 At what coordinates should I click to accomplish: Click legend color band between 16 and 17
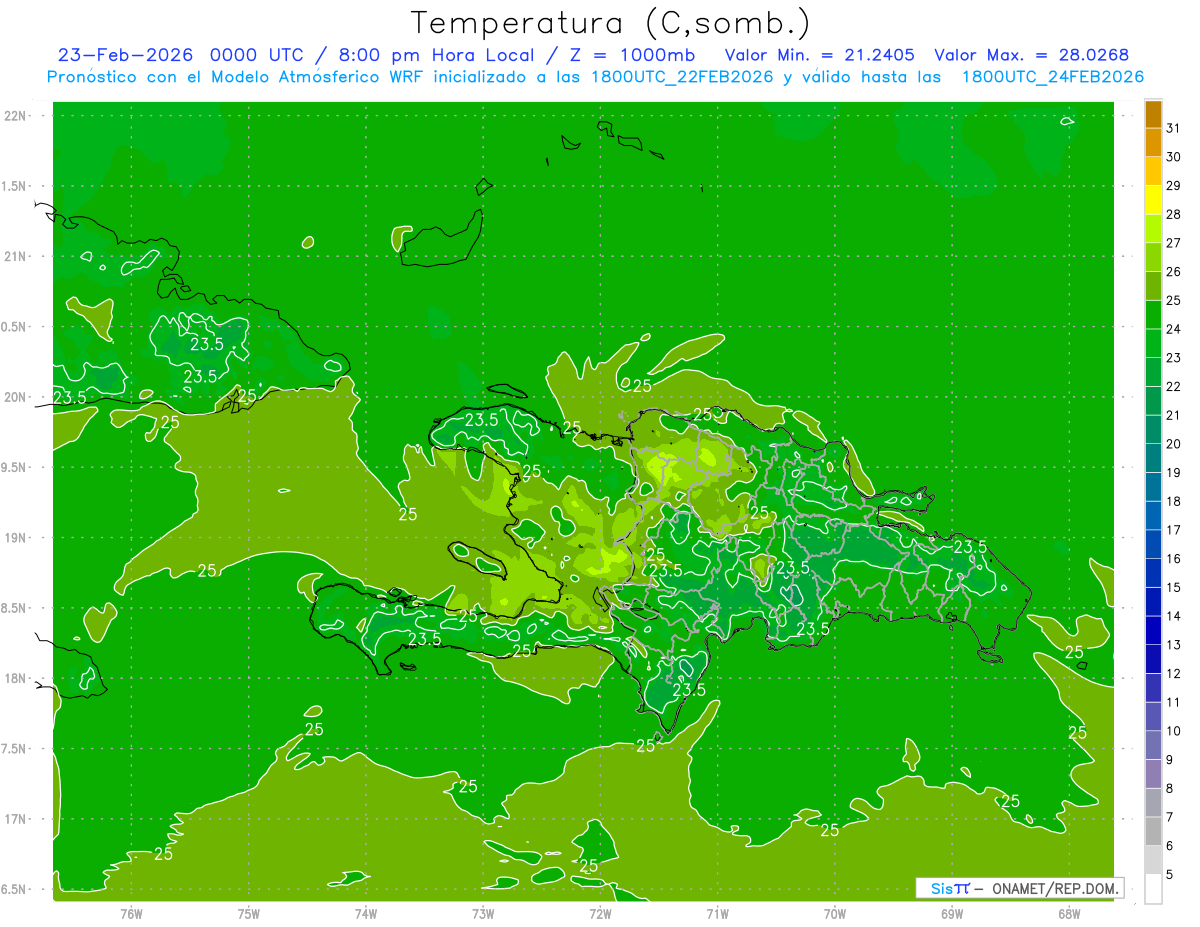tap(1153, 544)
